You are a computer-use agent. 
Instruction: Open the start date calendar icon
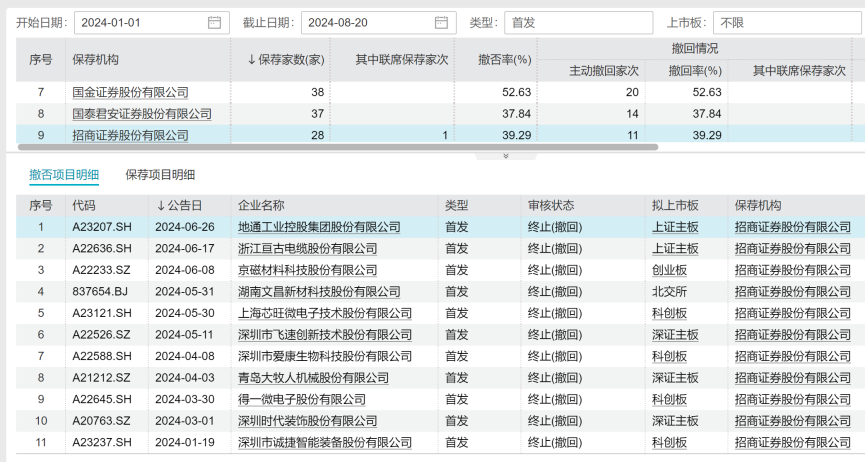pos(214,23)
